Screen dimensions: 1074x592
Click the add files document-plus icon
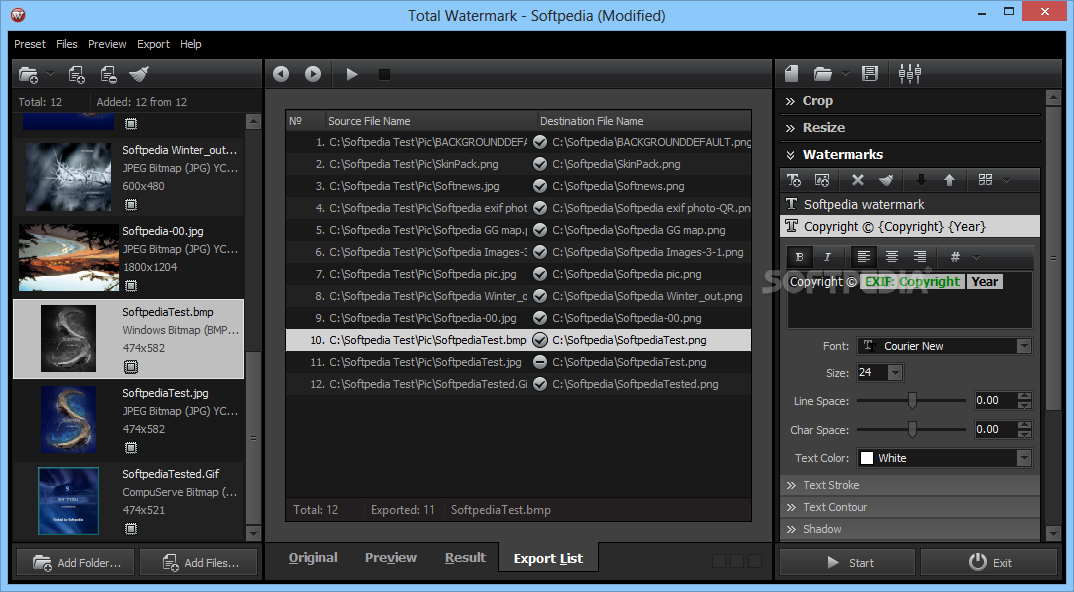[x=77, y=74]
